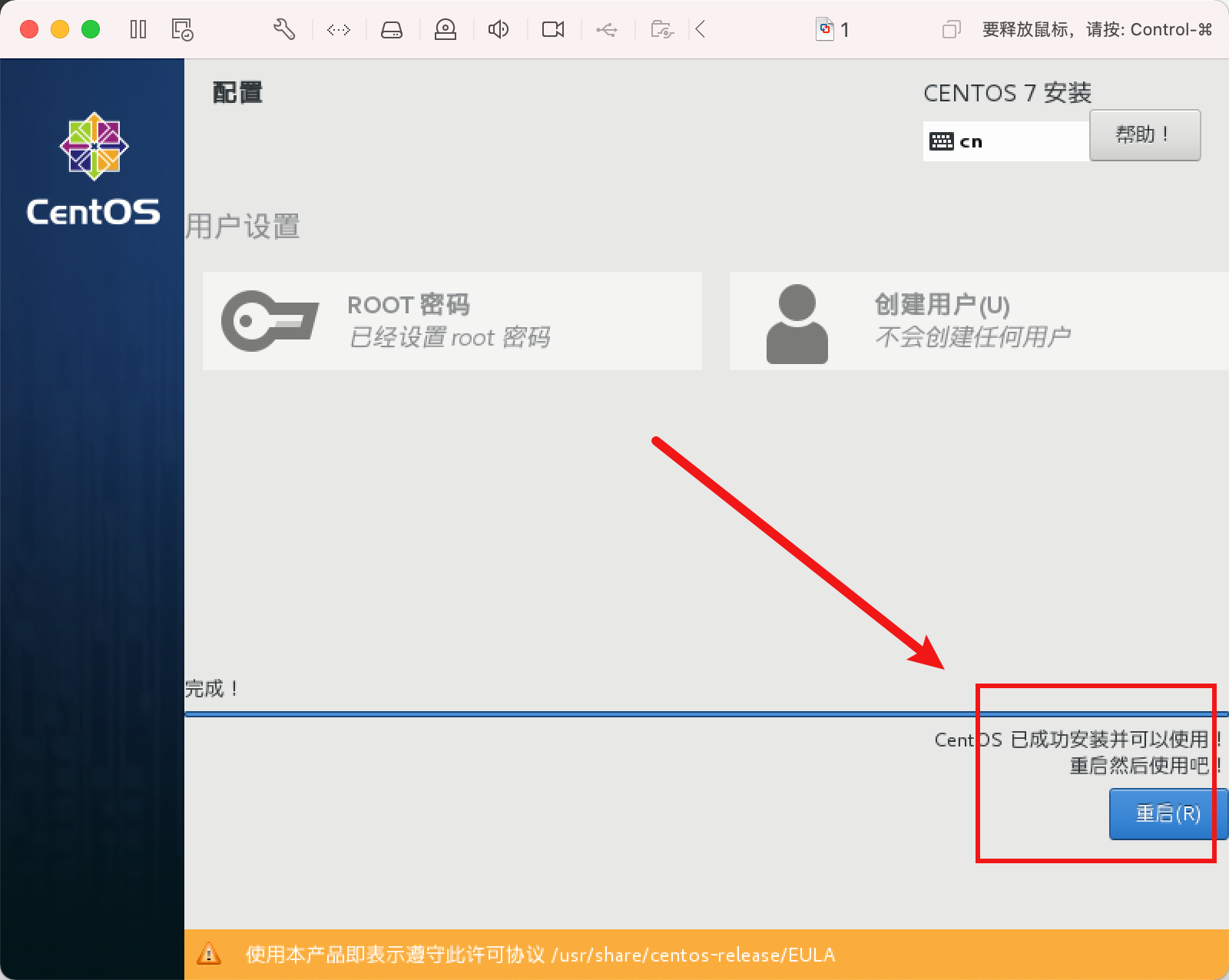This screenshot has width=1229, height=980.
Task: Click the 配置 heading text
Action: [x=238, y=93]
